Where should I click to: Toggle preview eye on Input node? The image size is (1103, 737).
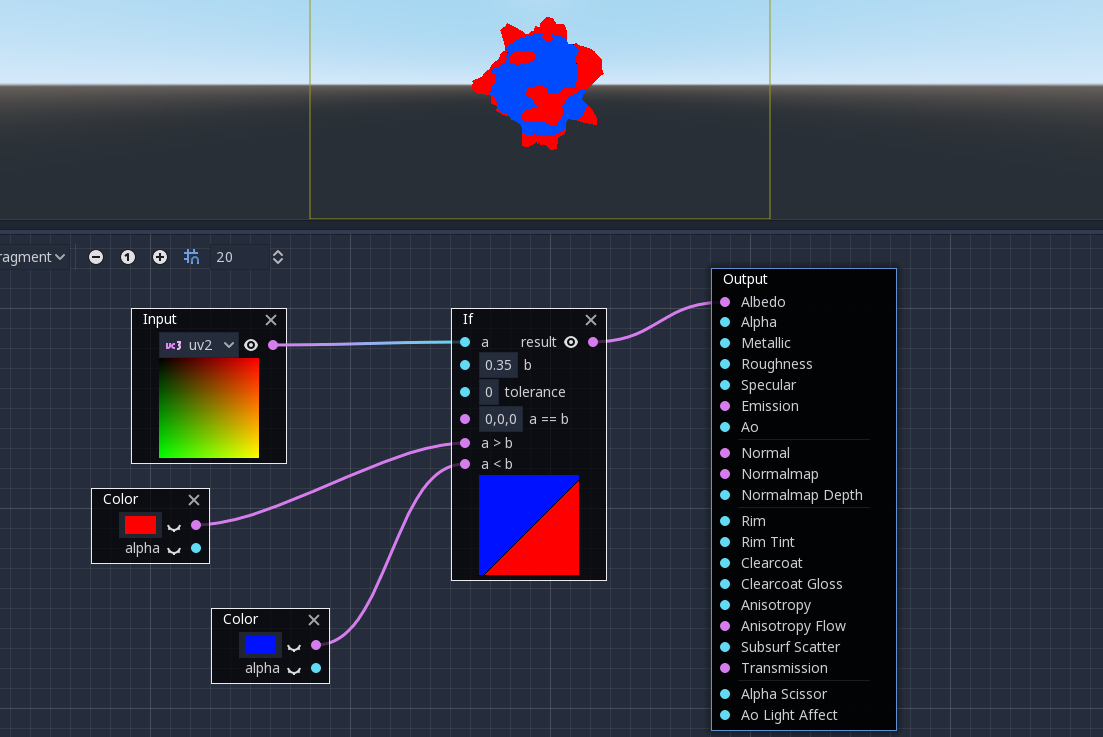point(251,345)
